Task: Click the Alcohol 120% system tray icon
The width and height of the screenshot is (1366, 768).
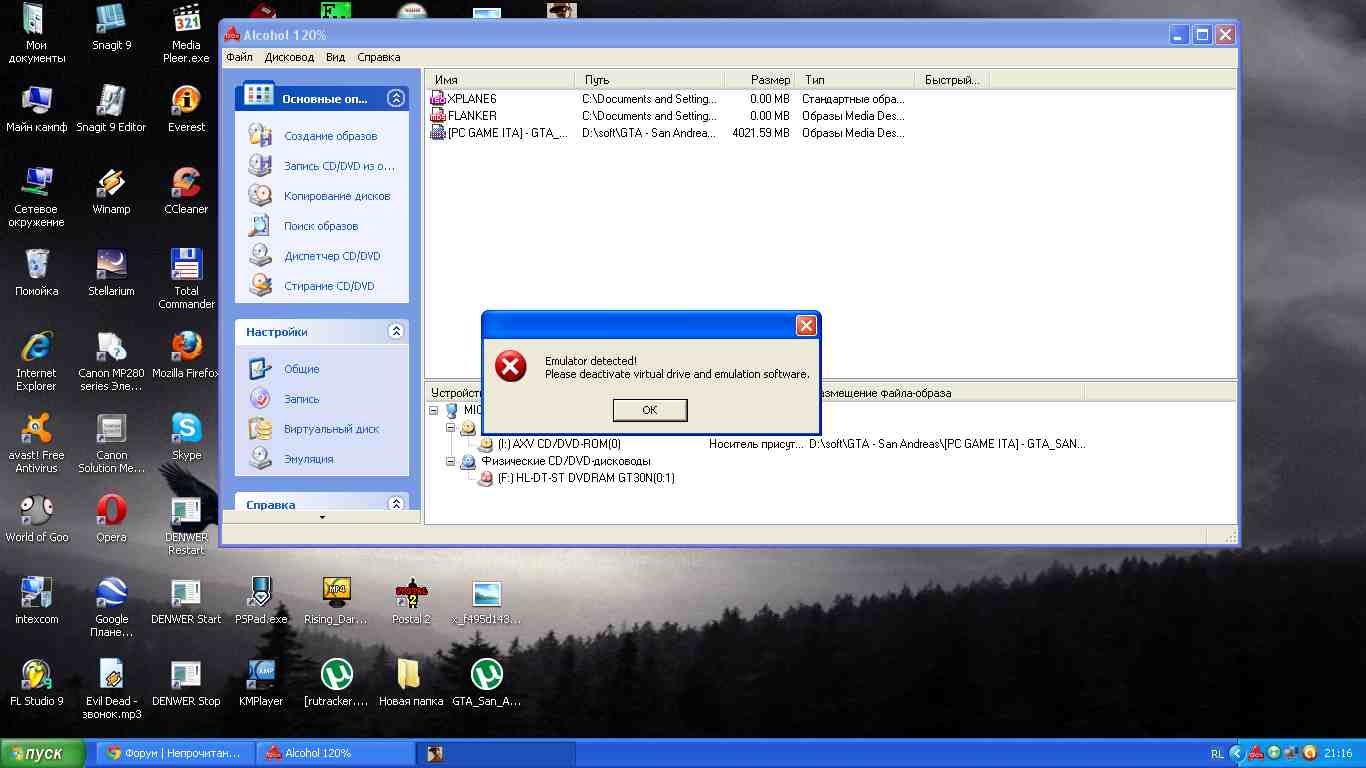Action: point(1255,753)
